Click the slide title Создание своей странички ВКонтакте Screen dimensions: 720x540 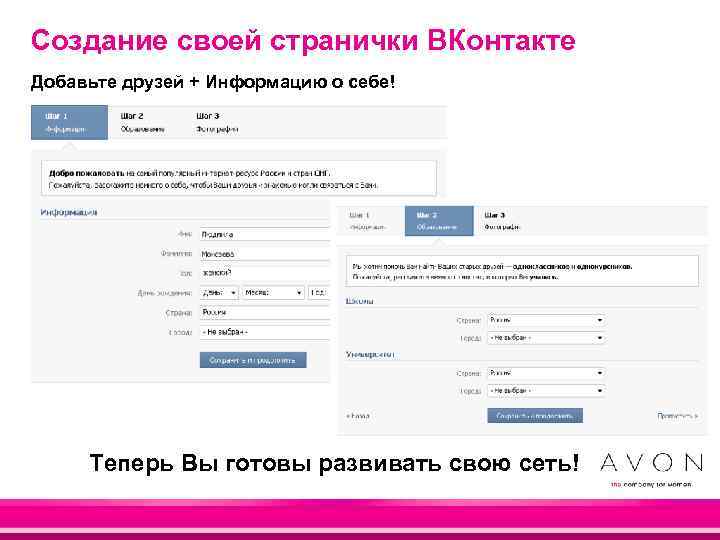[303, 40]
